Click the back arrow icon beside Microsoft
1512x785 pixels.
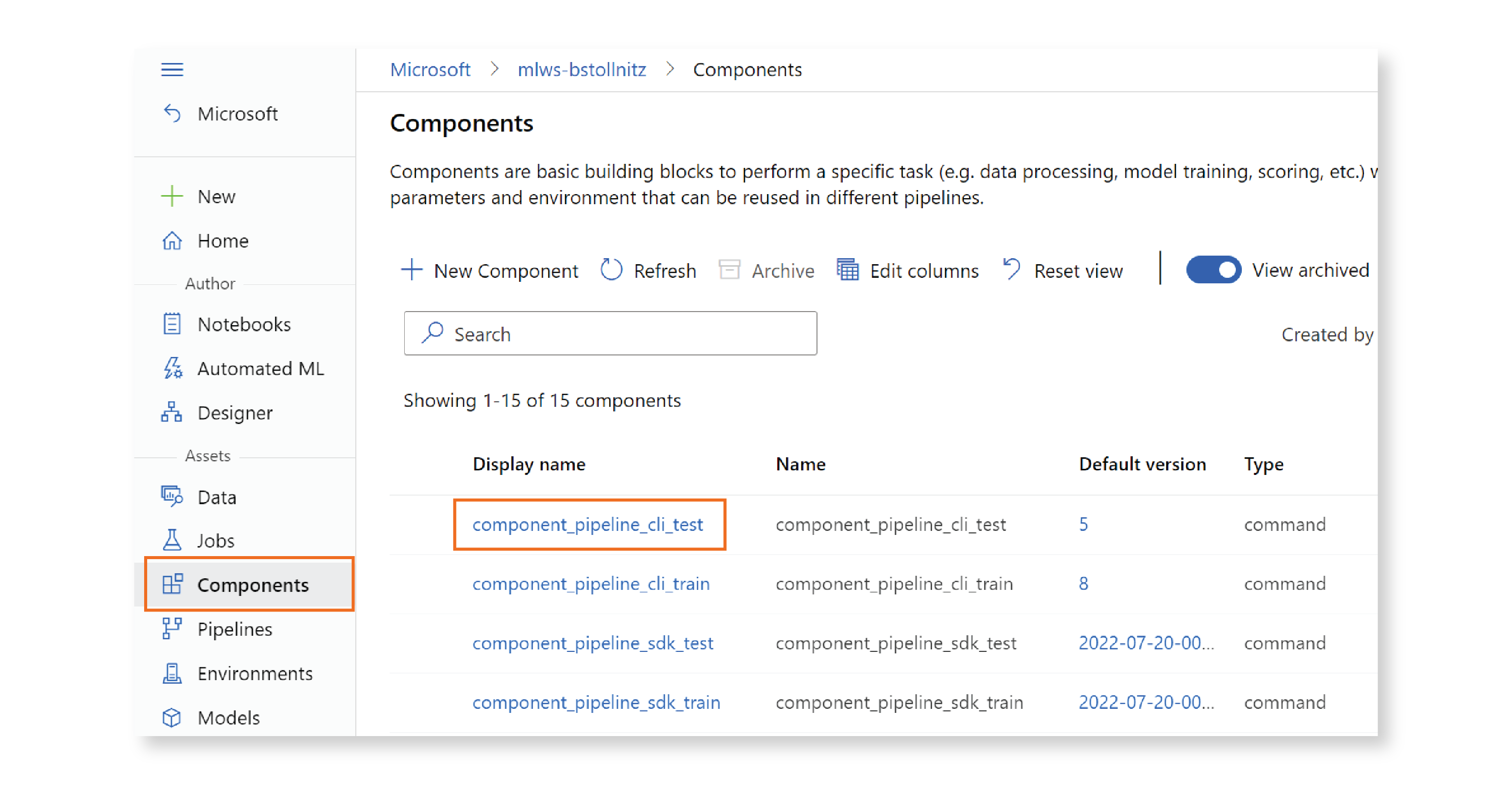click(172, 113)
